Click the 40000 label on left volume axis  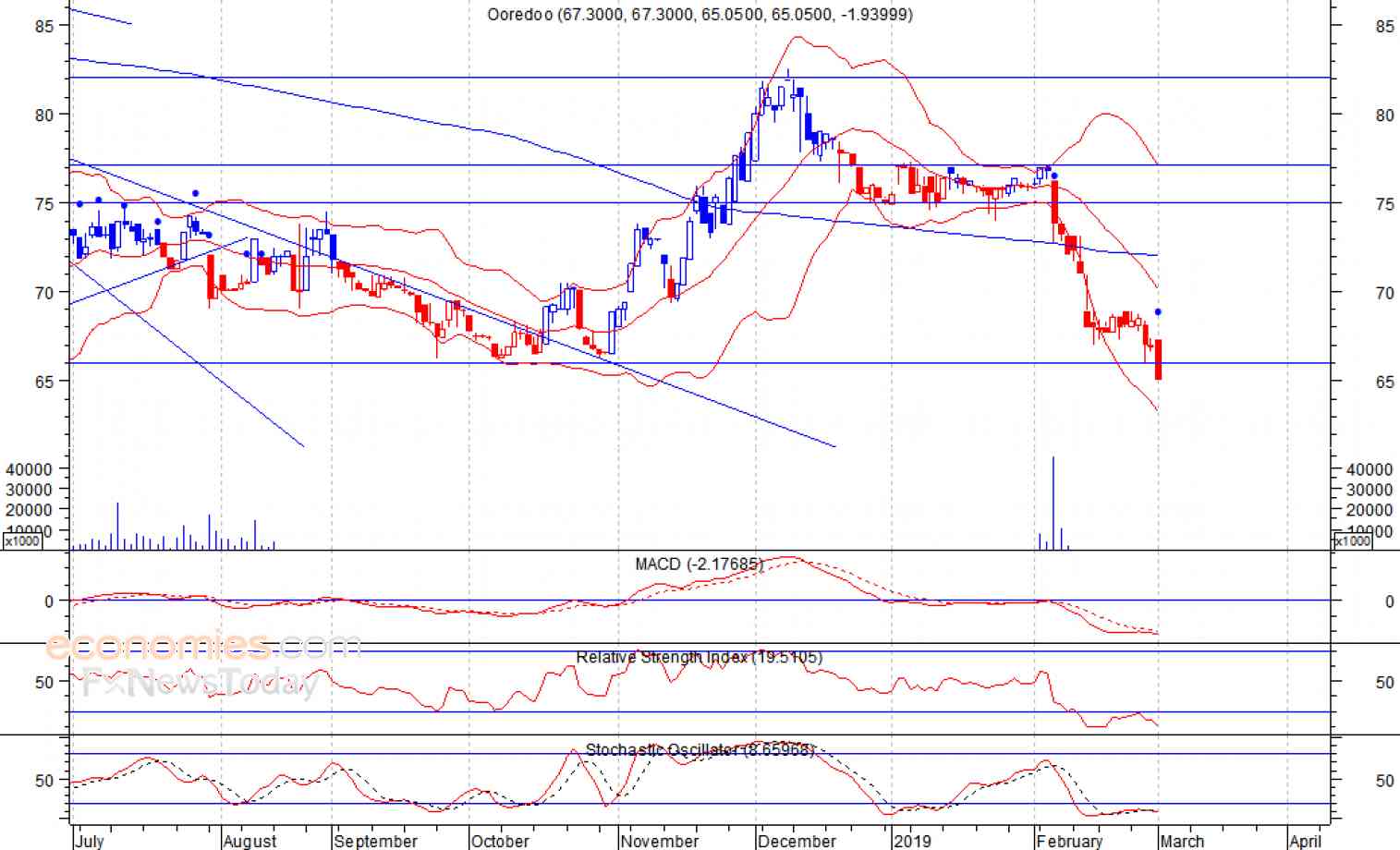coord(29,469)
